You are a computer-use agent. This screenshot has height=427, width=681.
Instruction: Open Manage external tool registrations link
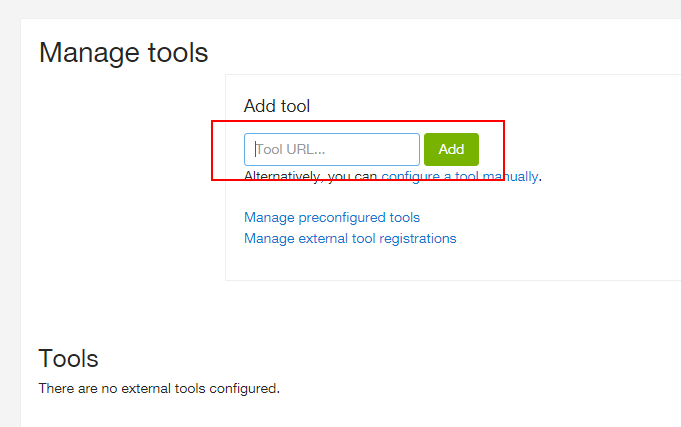(350, 238)
